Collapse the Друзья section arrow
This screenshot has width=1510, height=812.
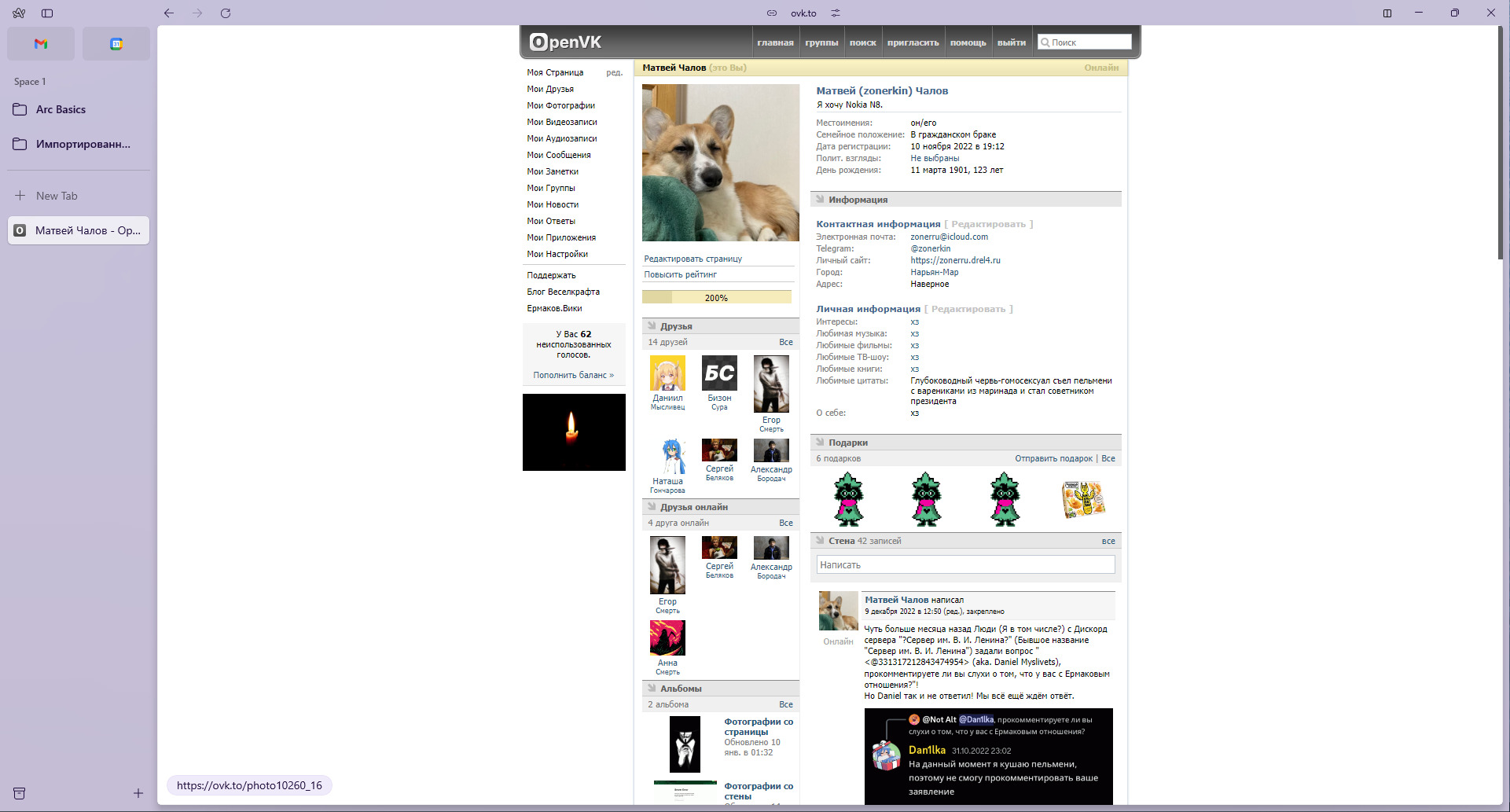pos(652,326)
